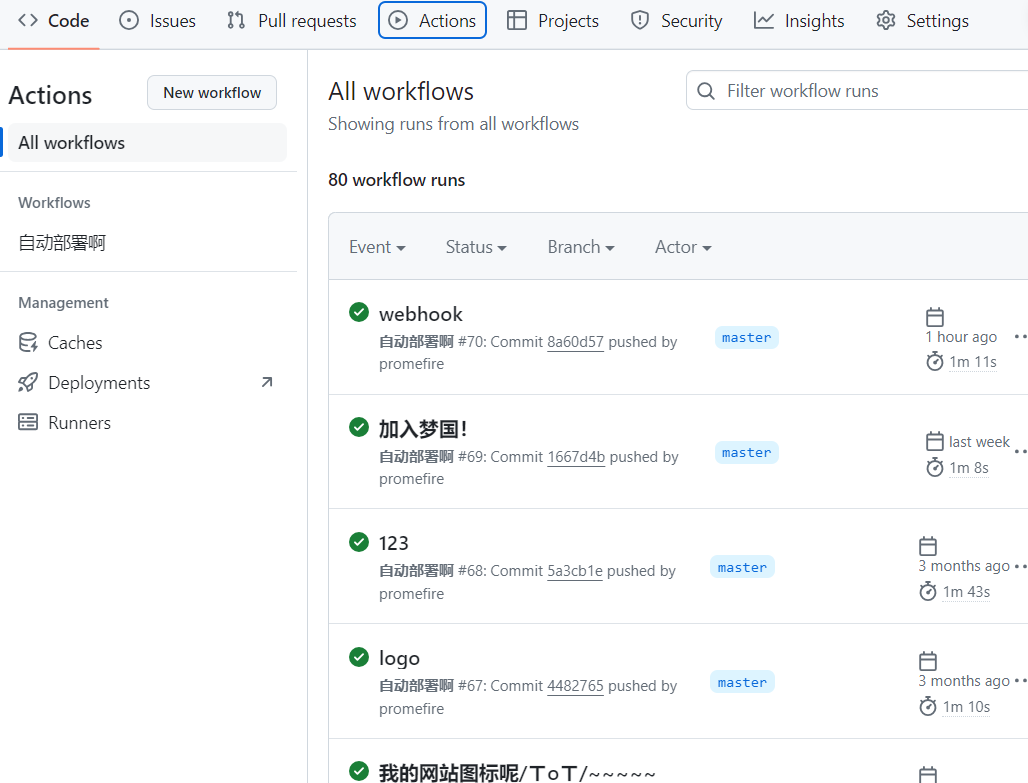Click the master branch label on logo run

click(742, 682)
